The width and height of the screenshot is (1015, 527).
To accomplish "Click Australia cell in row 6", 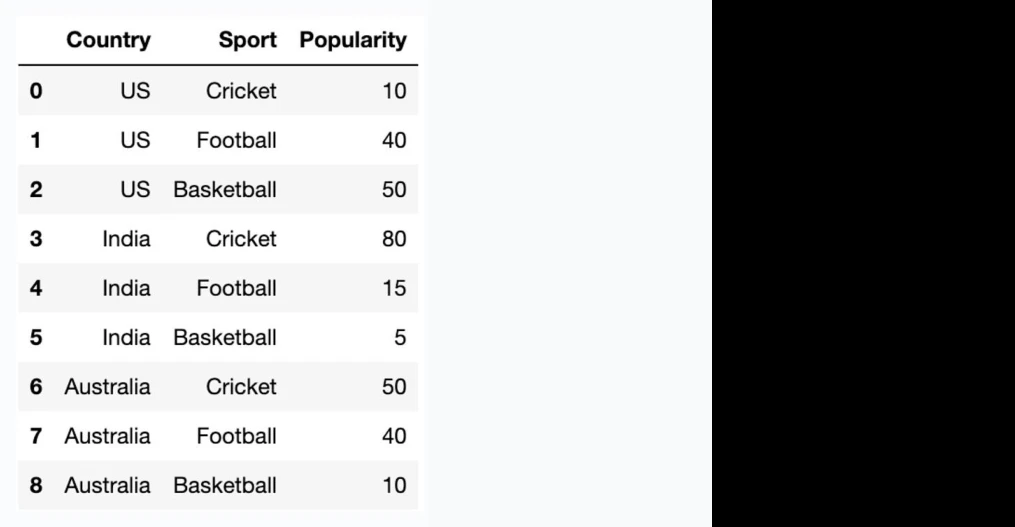I will point(107,387).
